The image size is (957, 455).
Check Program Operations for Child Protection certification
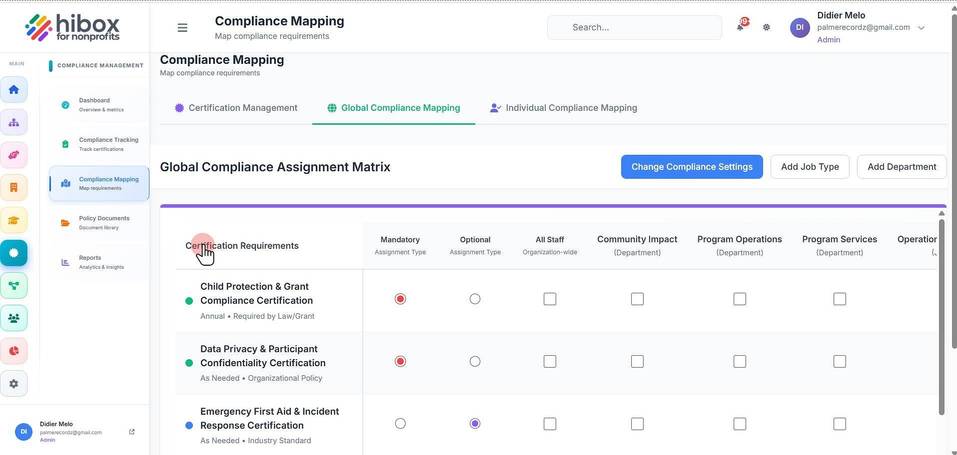pyautogui.click(x=740, y=299)
